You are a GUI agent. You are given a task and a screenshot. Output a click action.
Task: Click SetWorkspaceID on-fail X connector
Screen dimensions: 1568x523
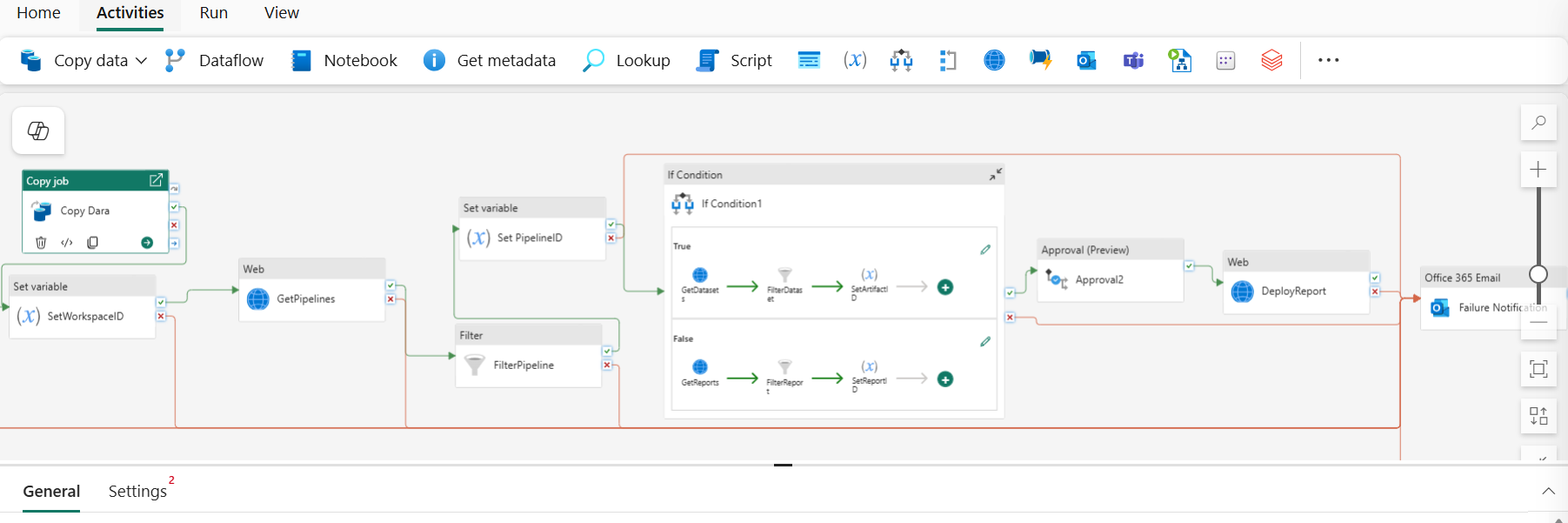tap(161, 316)
